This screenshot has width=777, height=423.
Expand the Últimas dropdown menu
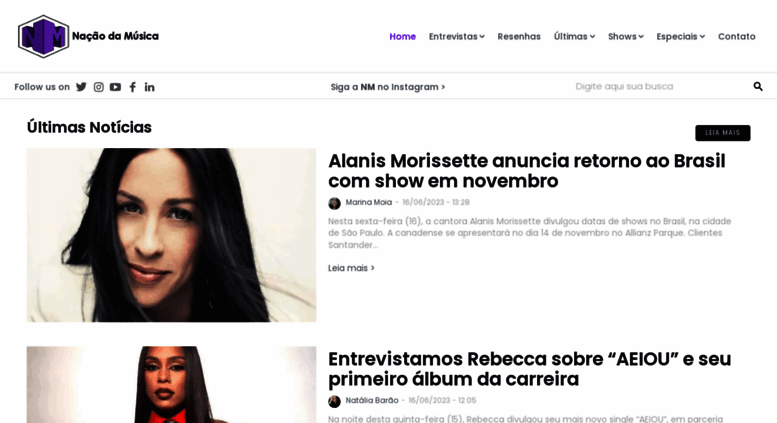[x=574, y=37]
